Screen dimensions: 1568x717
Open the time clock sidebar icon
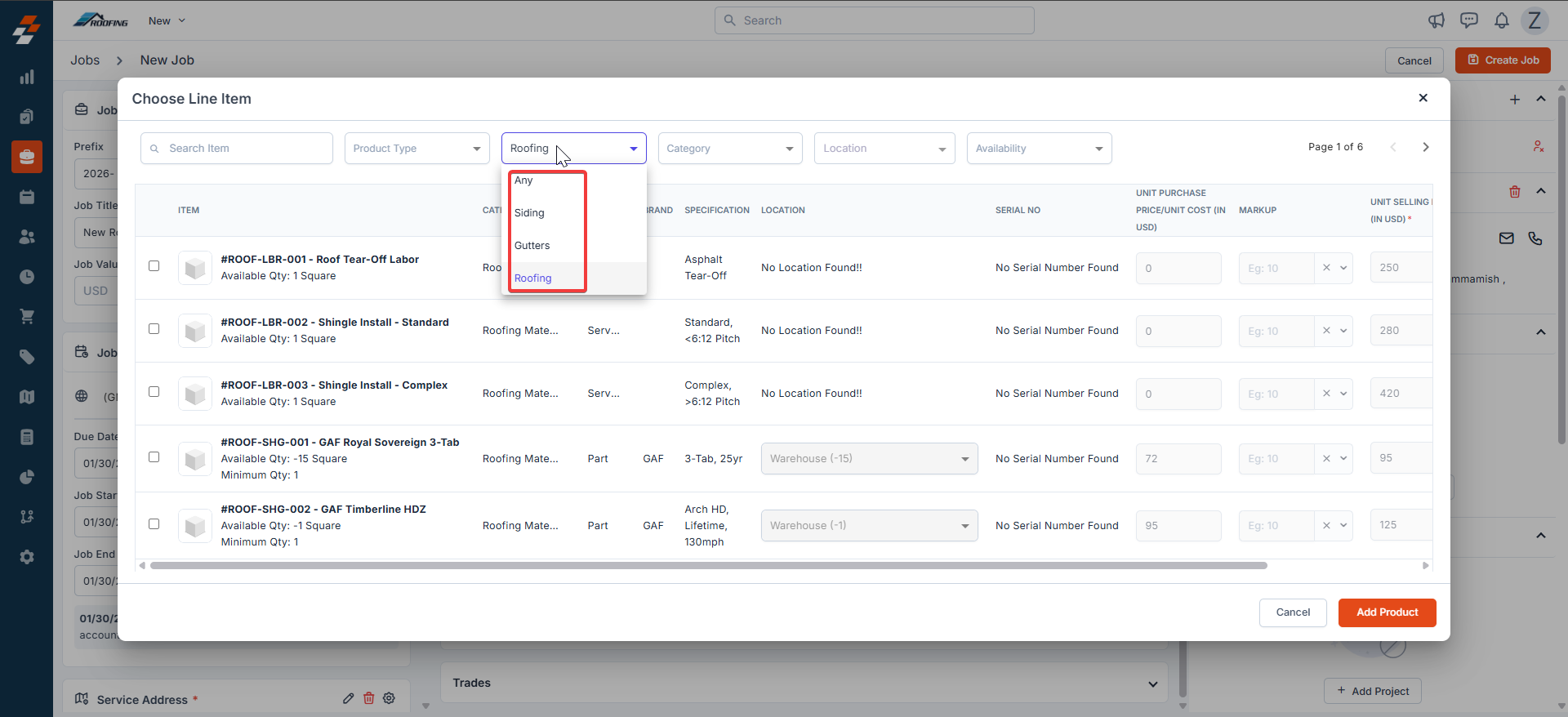coord(27,277)
